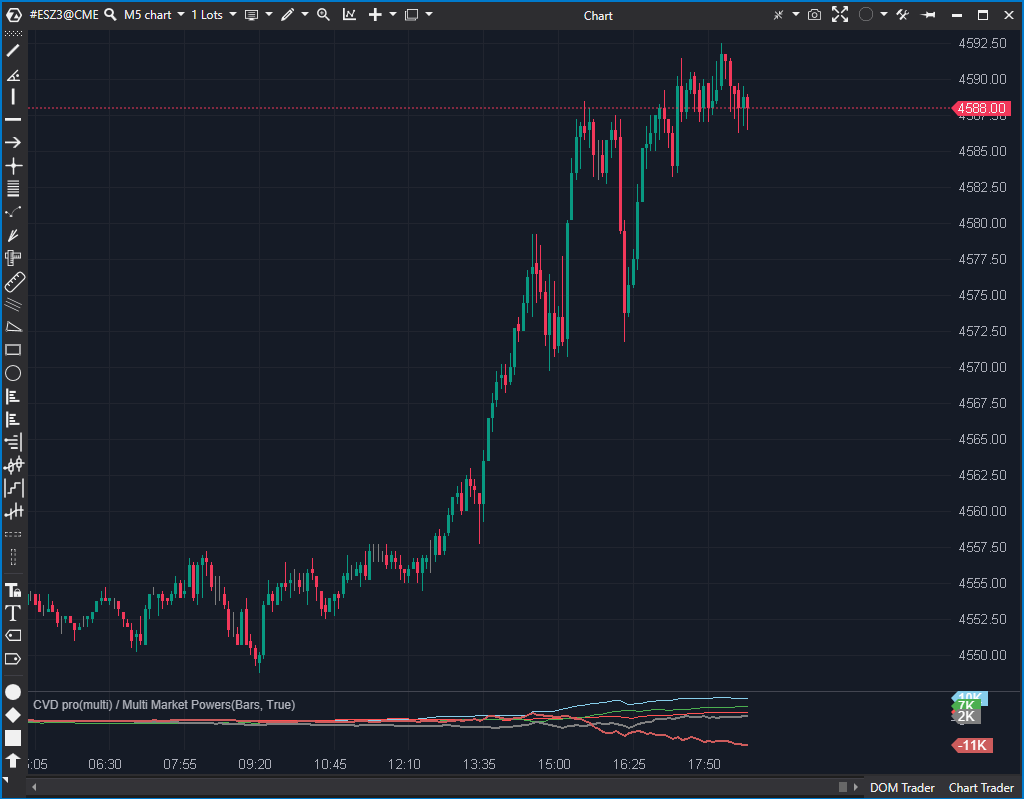Click the expand to fullscreen icon

click(x=840, y=14)
